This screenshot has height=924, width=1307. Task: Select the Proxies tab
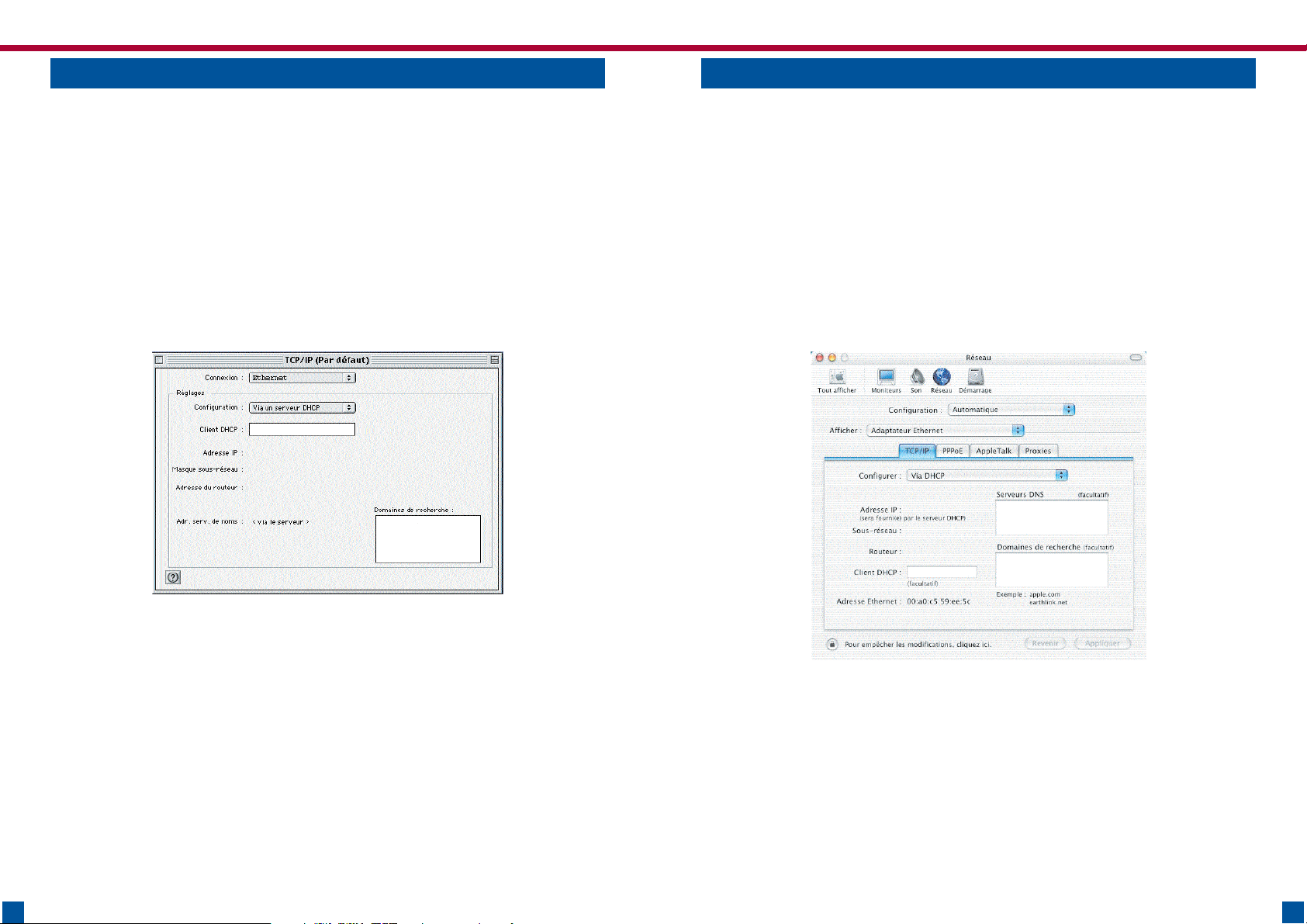click(1038, 451)
